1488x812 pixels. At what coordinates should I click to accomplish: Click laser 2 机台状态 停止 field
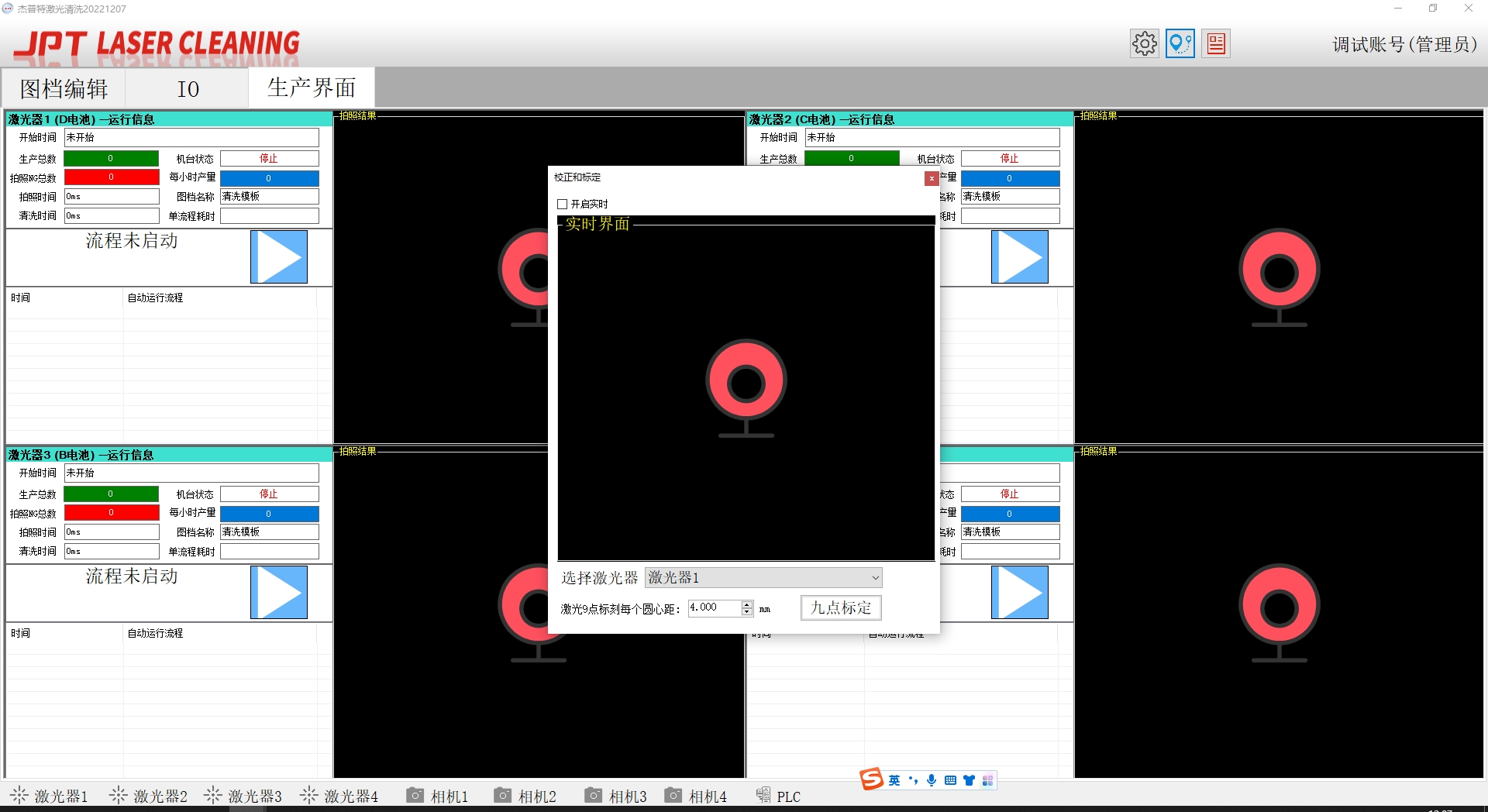tap(1010, 158)
